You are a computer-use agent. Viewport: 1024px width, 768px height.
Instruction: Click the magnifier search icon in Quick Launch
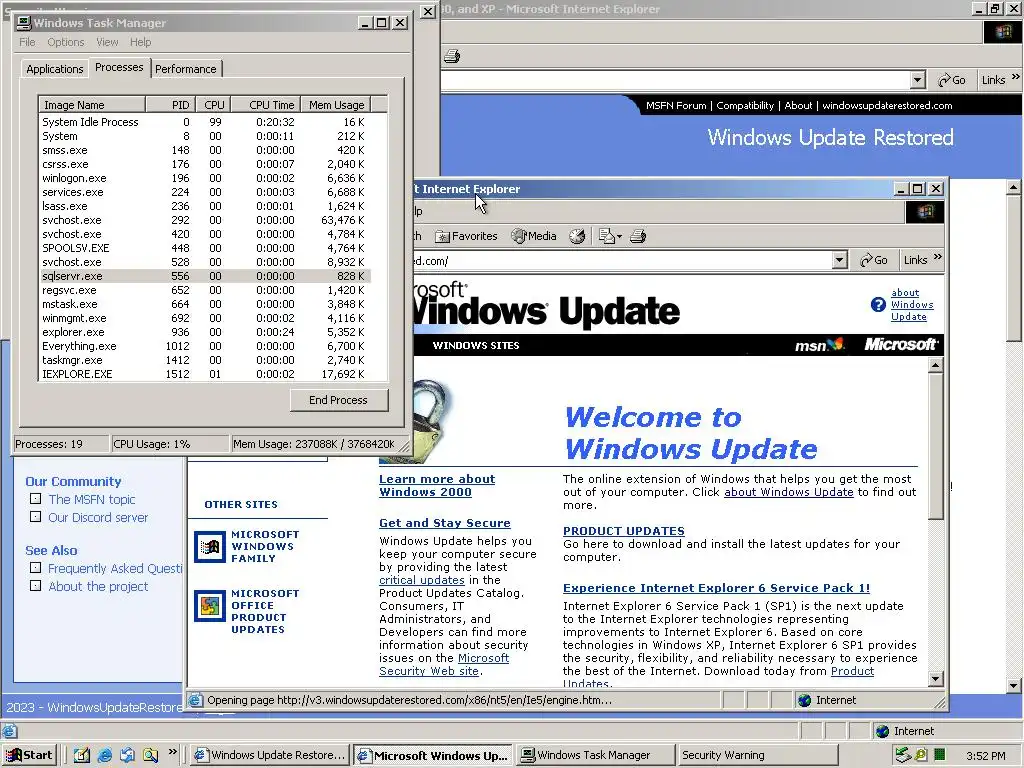coord(150,755)
